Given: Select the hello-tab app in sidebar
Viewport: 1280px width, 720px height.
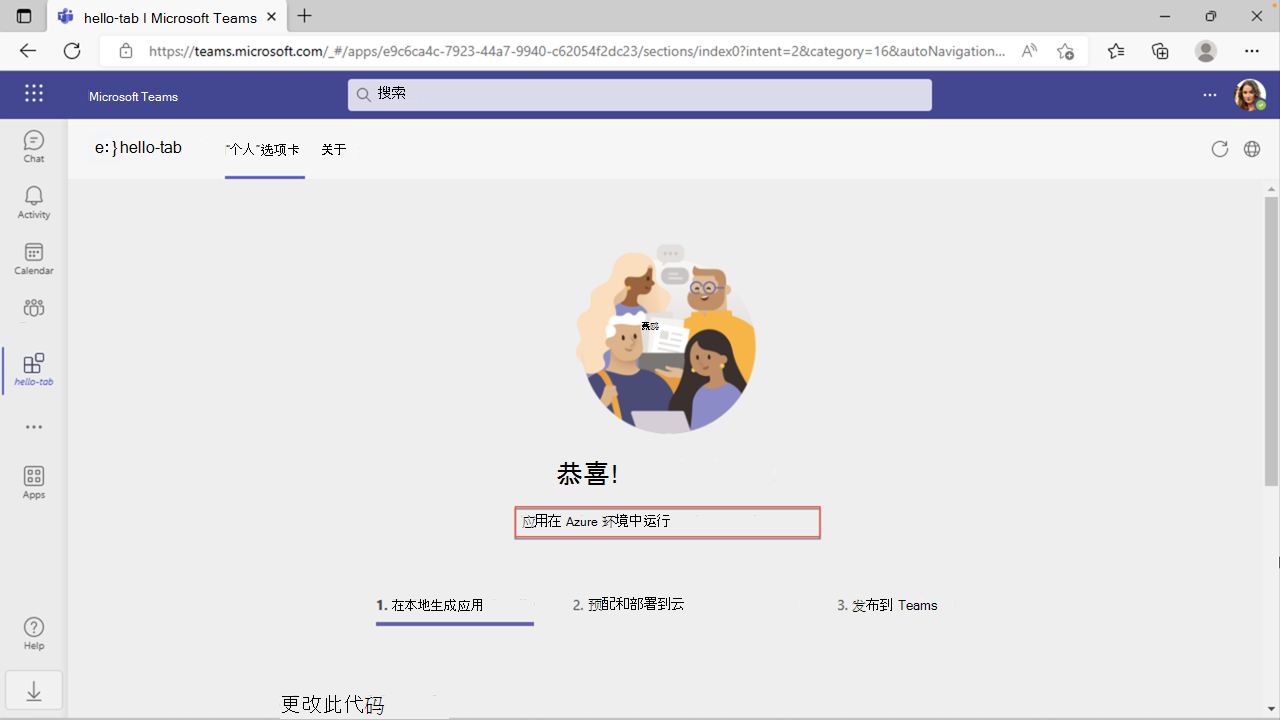Looking at the screenshot, I should [34, 369].
